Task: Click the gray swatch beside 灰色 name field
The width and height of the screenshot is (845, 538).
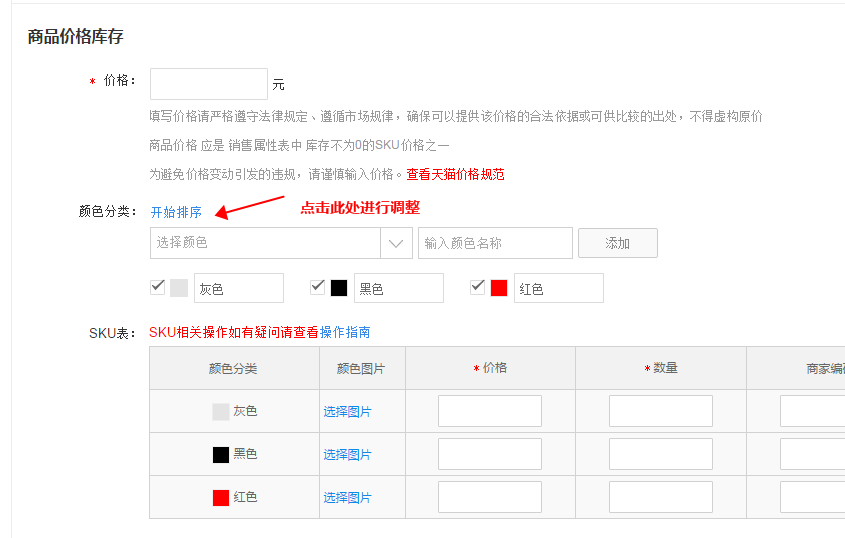Action: 179,288
